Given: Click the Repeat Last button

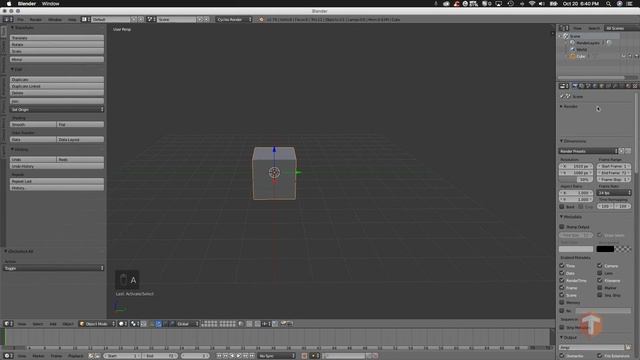Looking at the screenshot, I should pyautogui.click(x=57, y=181).
